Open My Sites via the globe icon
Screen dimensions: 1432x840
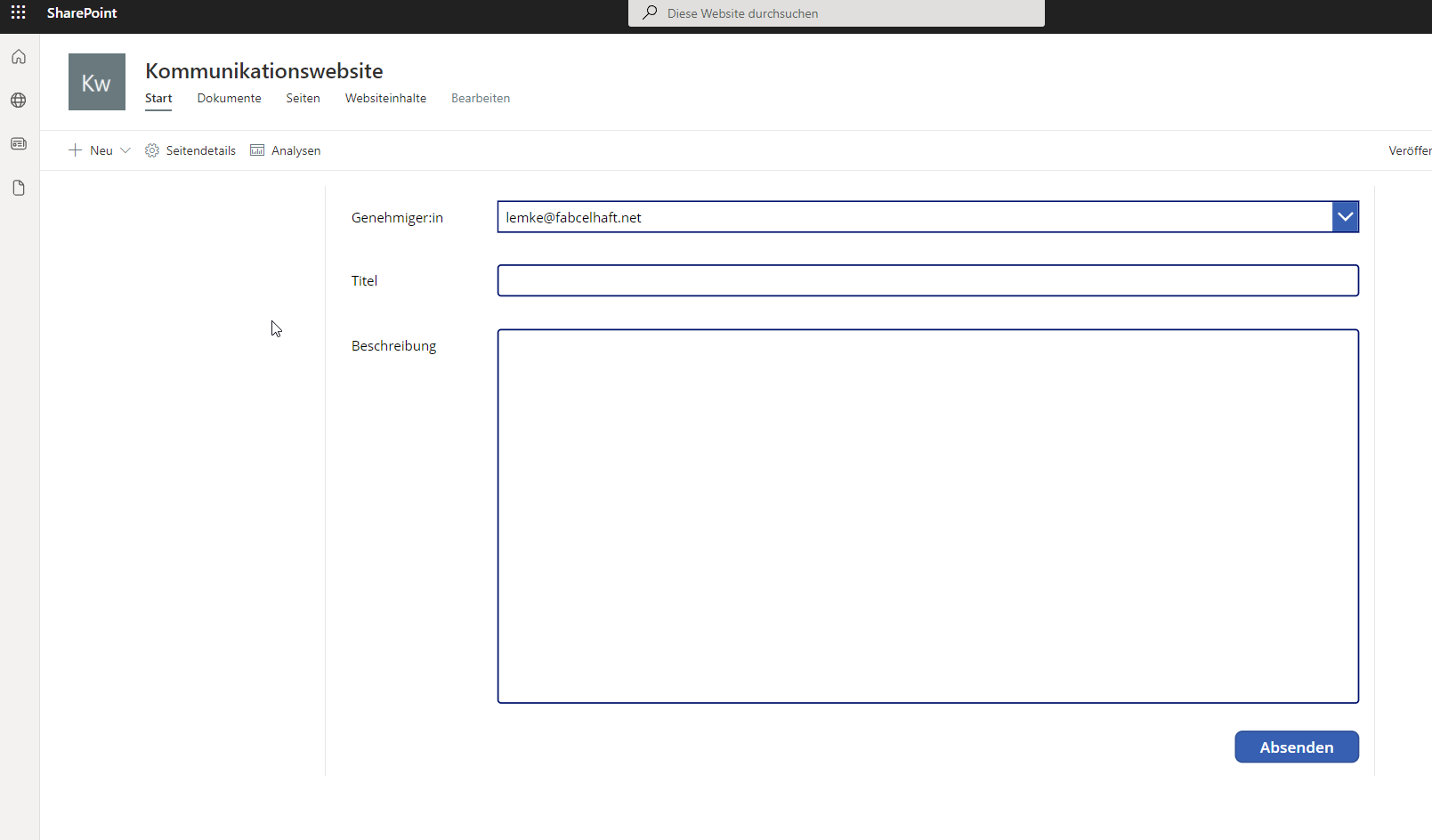18,100
